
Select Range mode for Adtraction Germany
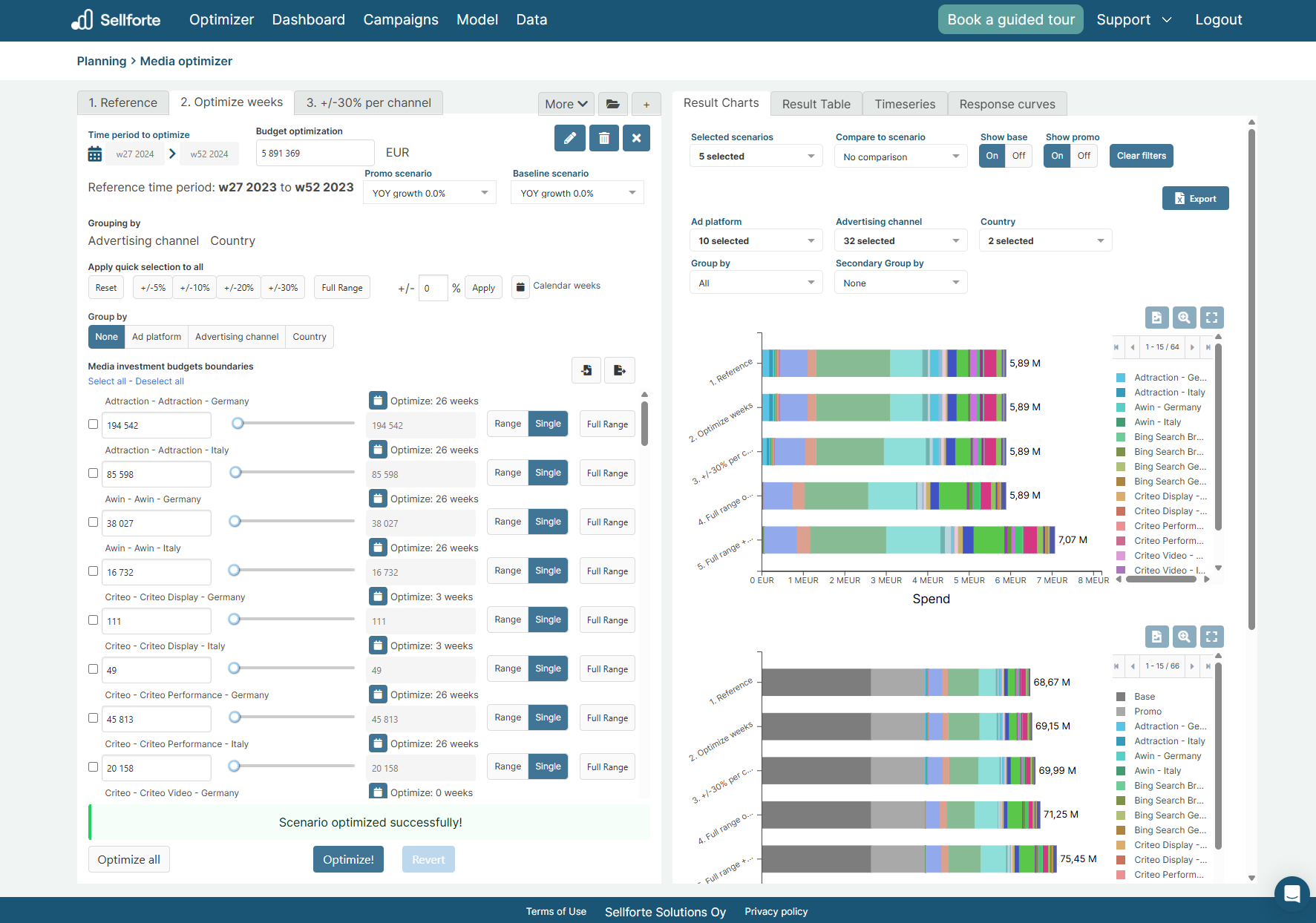[508, 424]
